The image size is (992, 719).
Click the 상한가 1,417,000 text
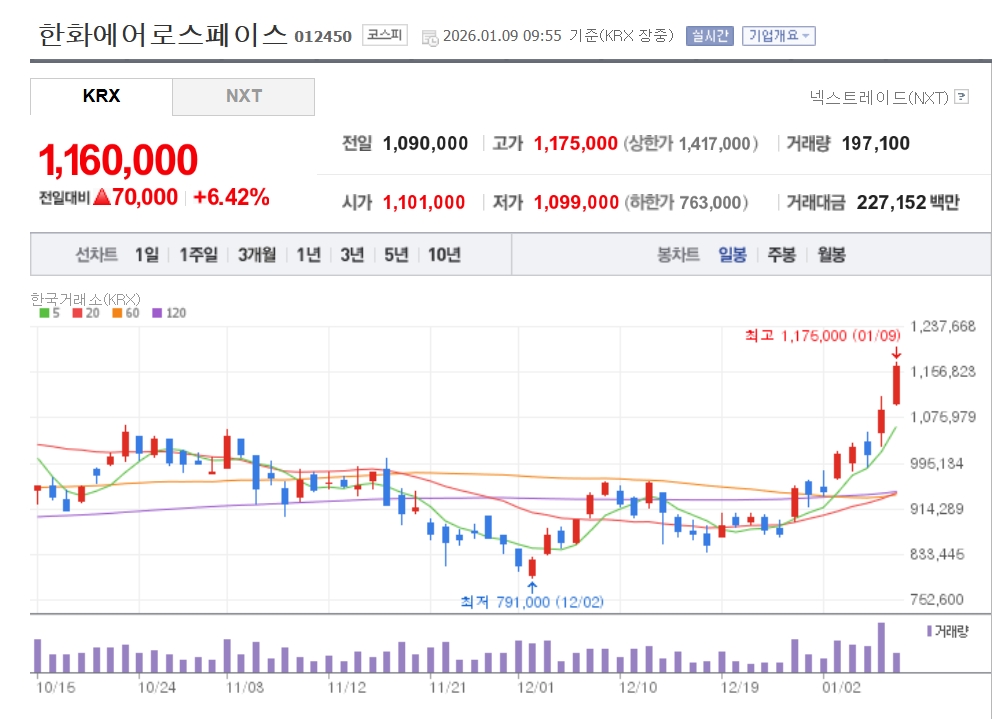coord(691,144)
